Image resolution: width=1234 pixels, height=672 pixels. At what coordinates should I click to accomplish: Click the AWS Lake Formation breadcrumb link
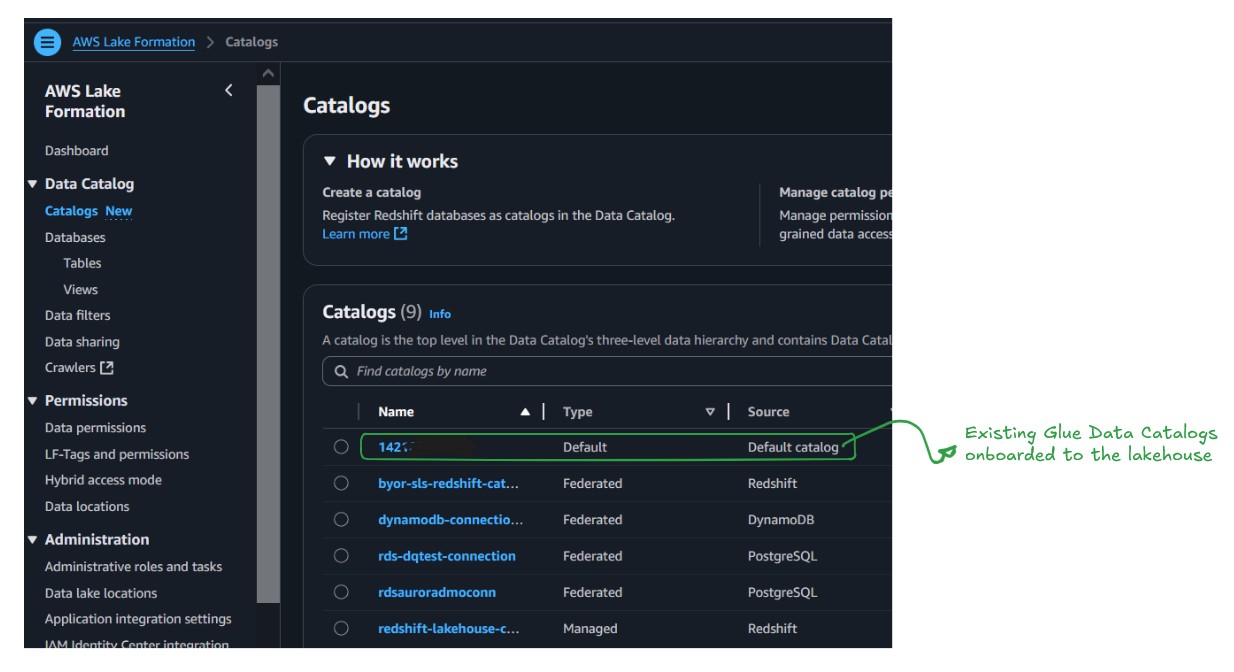(134, 42)
